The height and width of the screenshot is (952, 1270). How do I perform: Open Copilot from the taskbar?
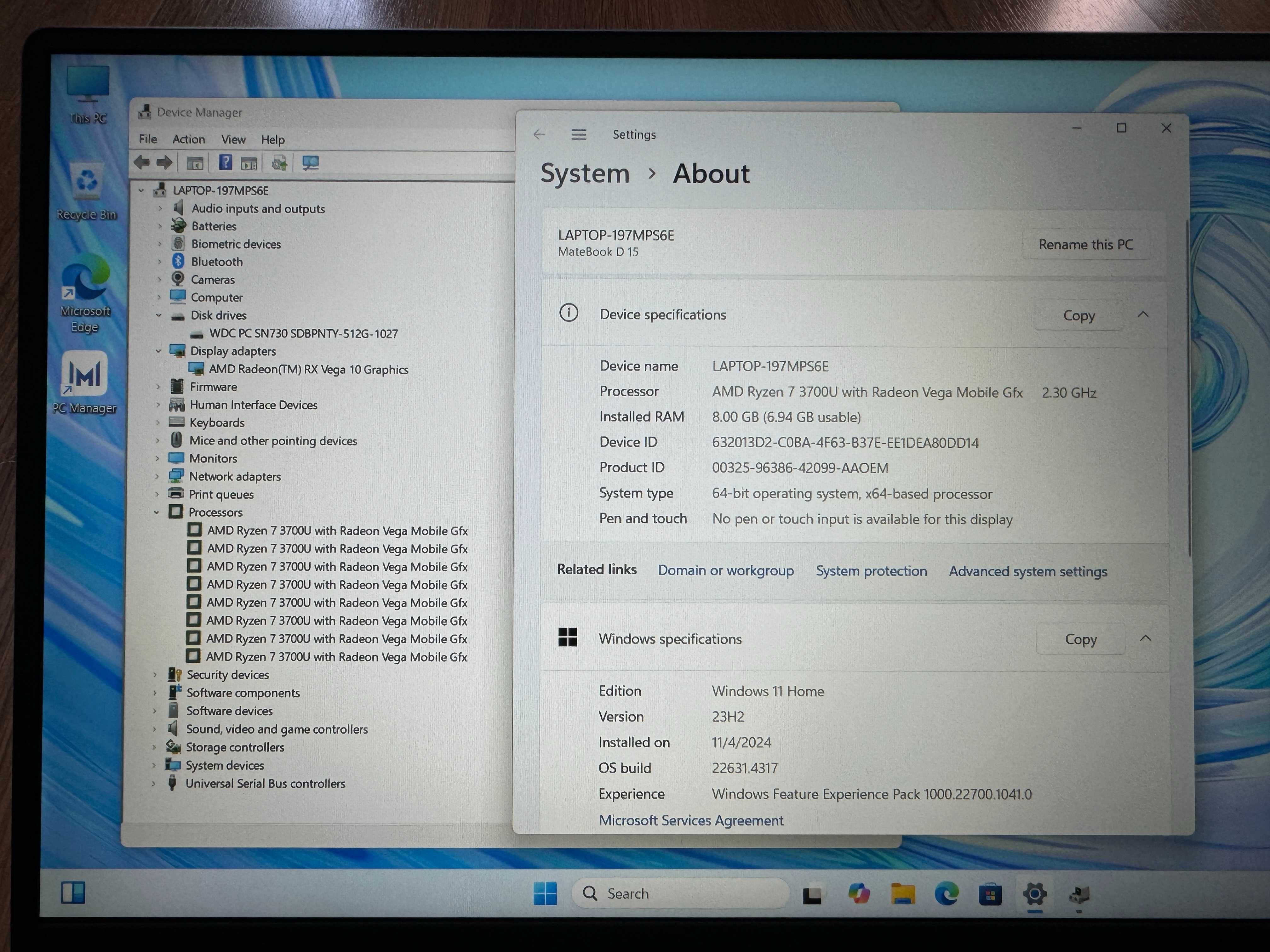(x=859, y=893)
